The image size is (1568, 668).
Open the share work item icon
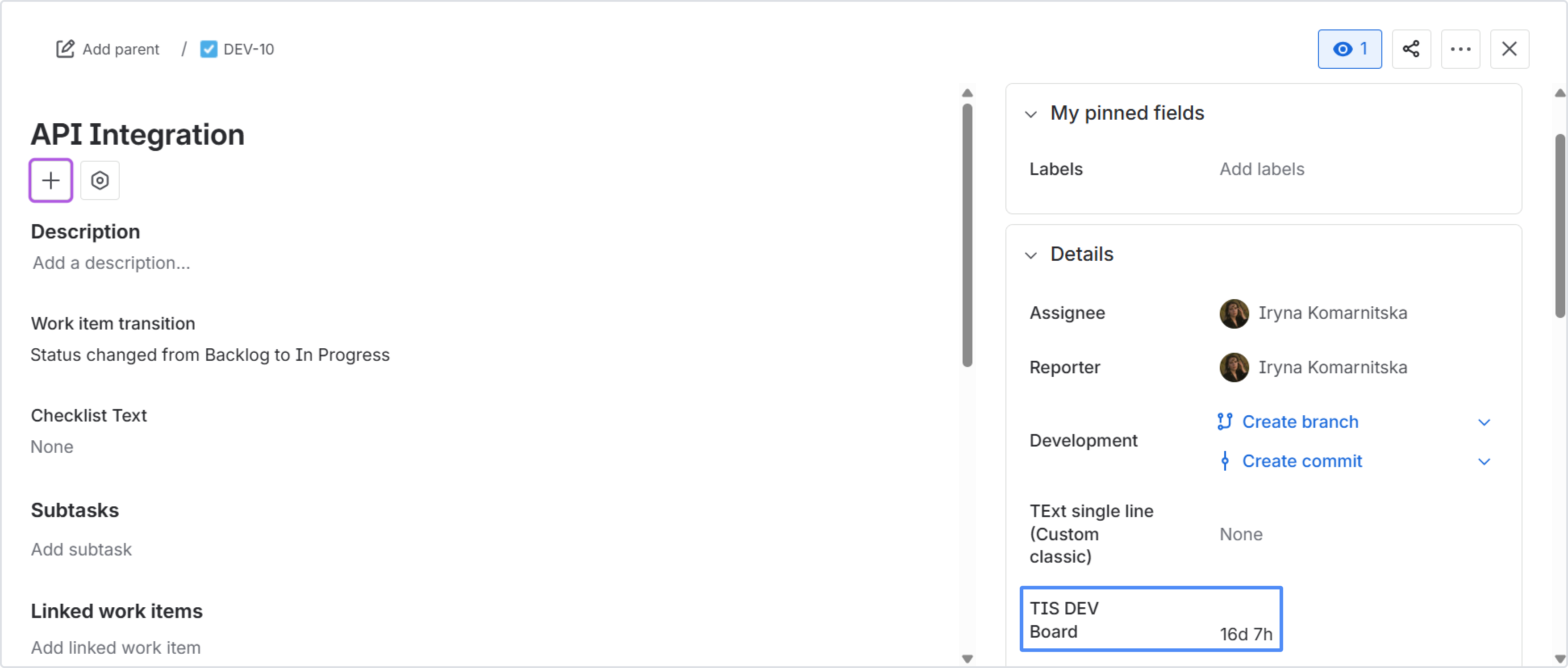(1411, 49)
